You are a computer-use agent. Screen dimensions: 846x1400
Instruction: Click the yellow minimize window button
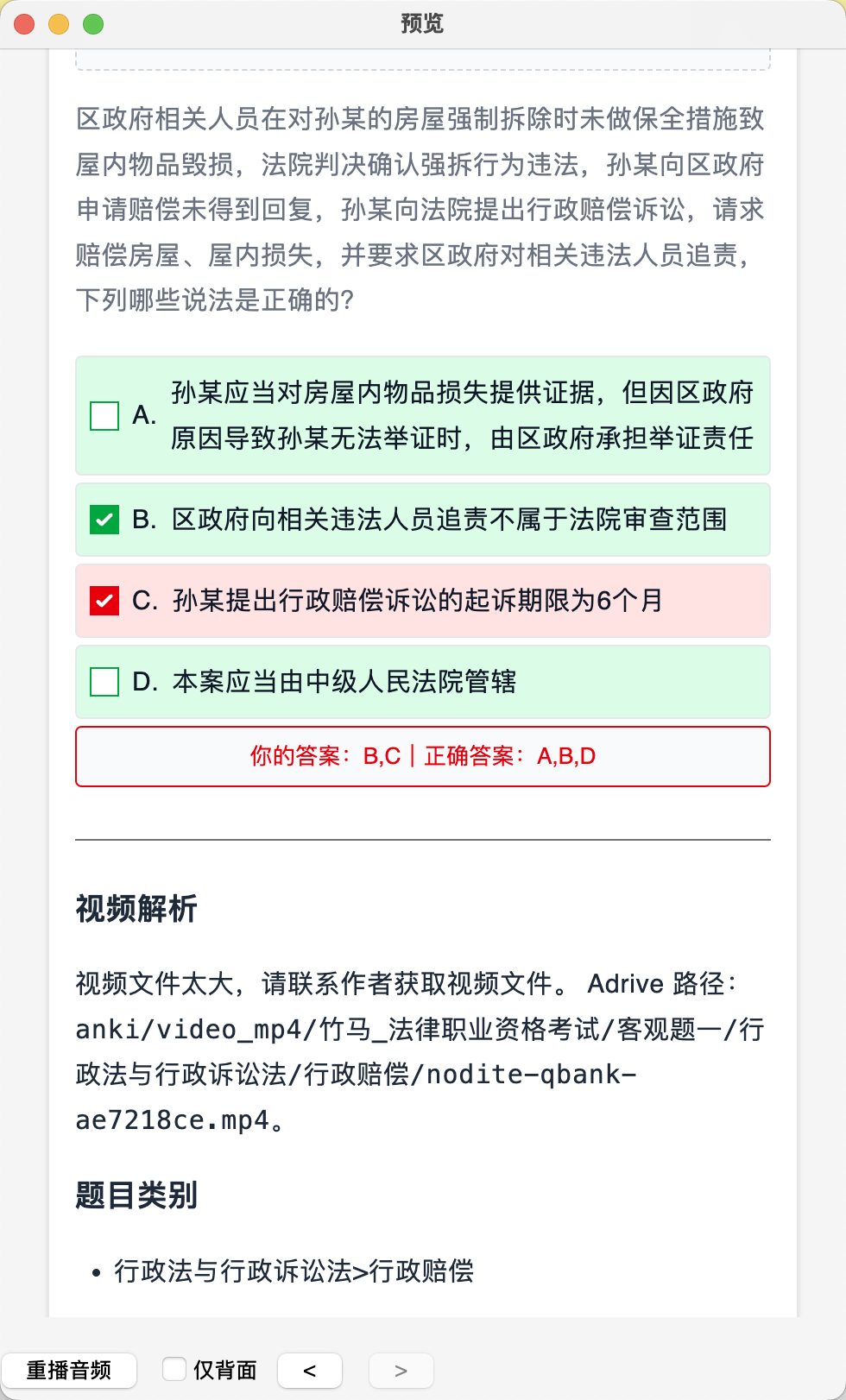pyautogui.click(x=59, y=24)
